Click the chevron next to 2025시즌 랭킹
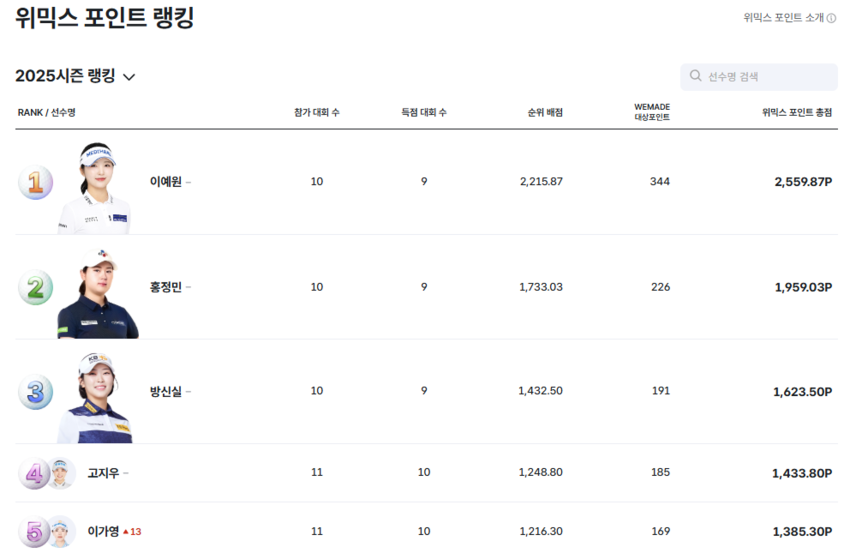The image size is (850, 553). [x=129, y=77]
